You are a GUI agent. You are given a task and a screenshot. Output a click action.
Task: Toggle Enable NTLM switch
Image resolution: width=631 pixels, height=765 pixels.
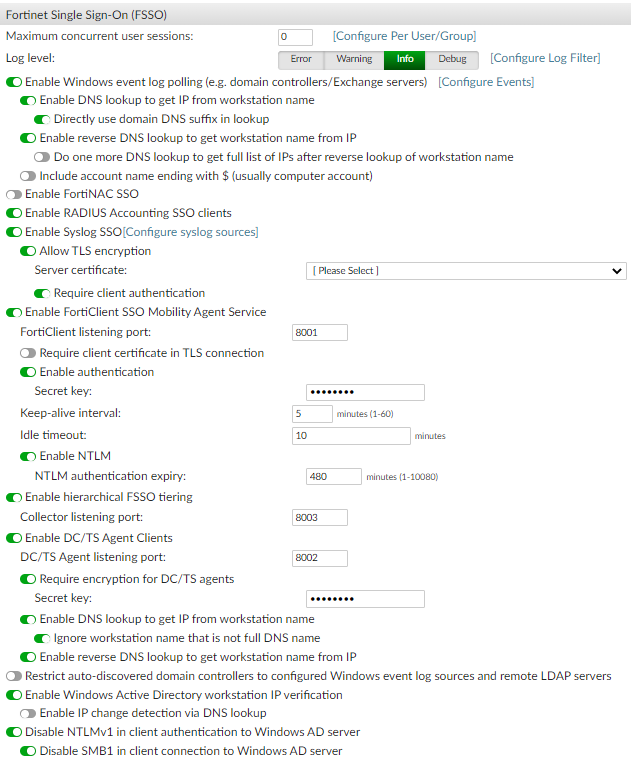click(28, 457)
